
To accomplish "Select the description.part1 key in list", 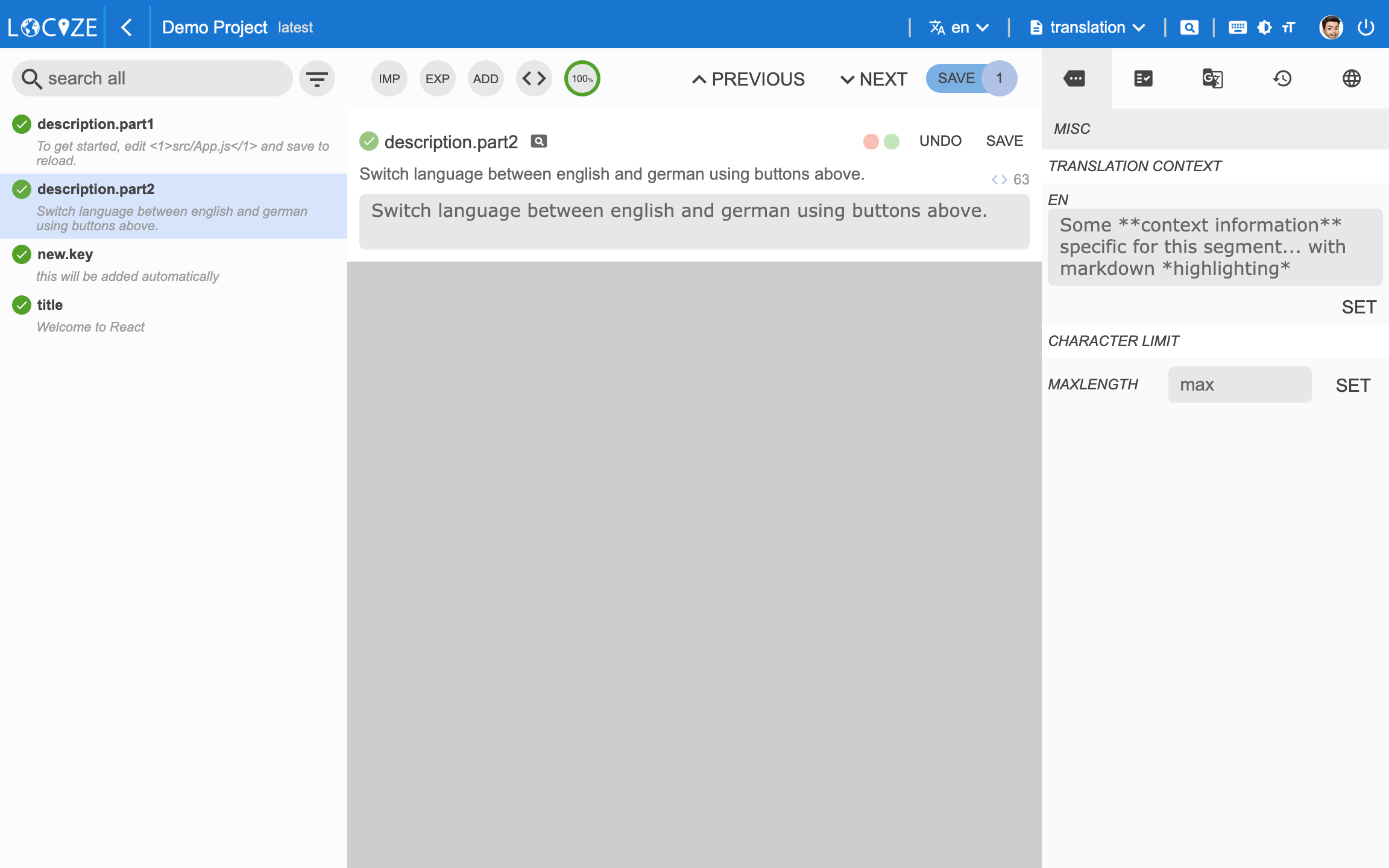I will pos(95,124).
